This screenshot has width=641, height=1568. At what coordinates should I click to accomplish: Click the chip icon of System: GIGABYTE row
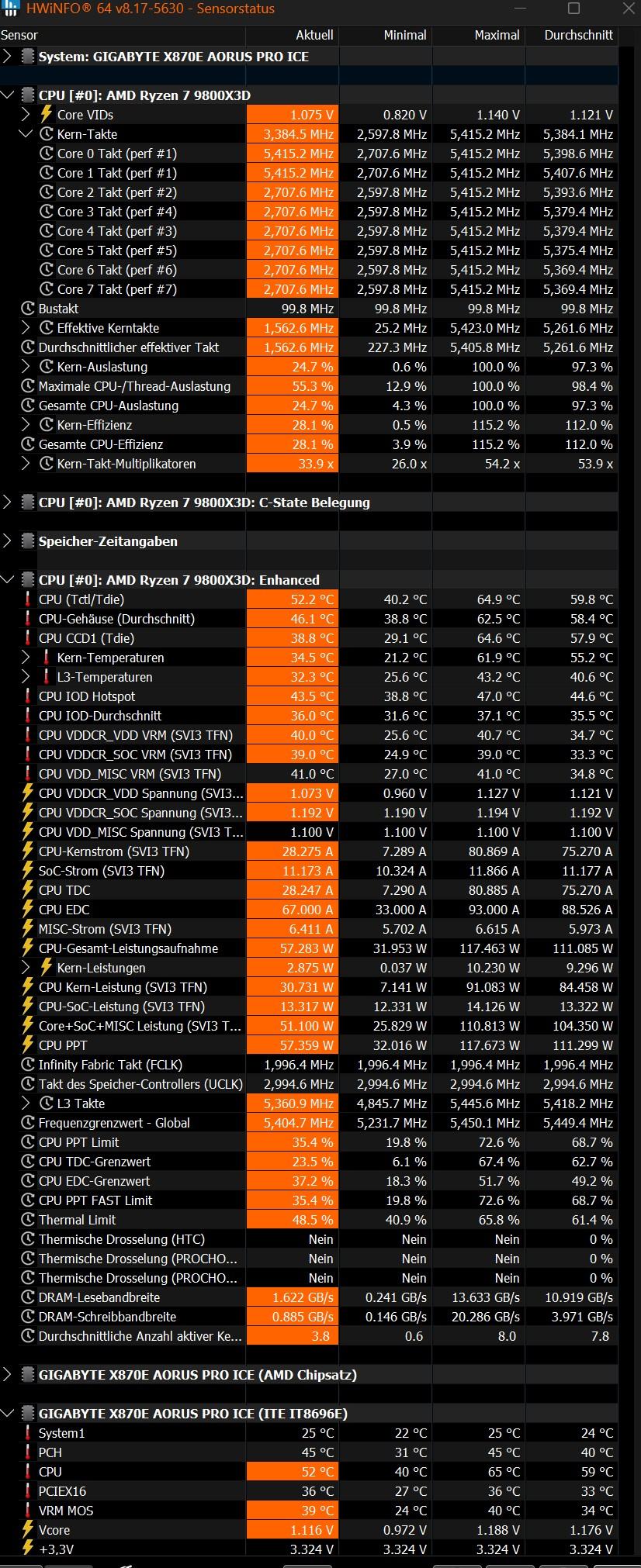[x=28, y=56]
